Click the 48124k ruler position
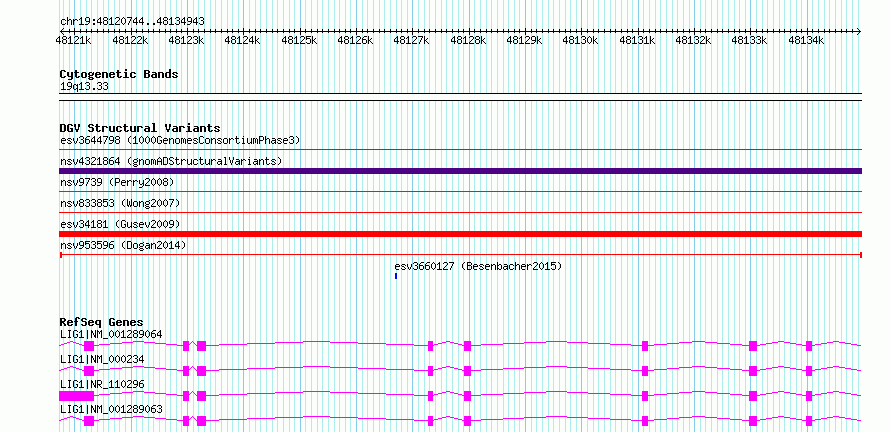This screenshot has width=890, height=432. (242, 40)
